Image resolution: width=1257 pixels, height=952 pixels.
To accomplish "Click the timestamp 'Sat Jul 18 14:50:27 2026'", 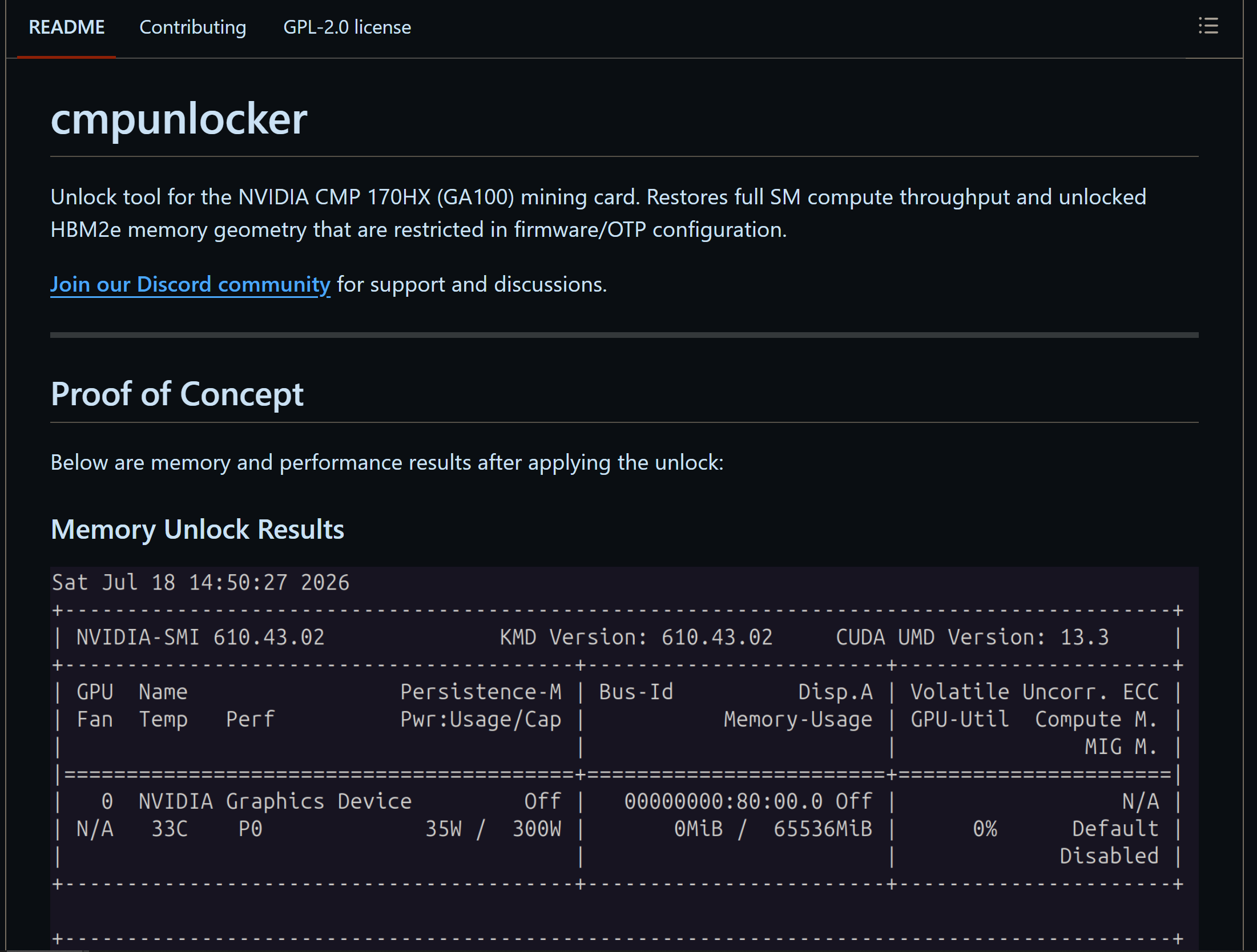I will tap(200, 582).
